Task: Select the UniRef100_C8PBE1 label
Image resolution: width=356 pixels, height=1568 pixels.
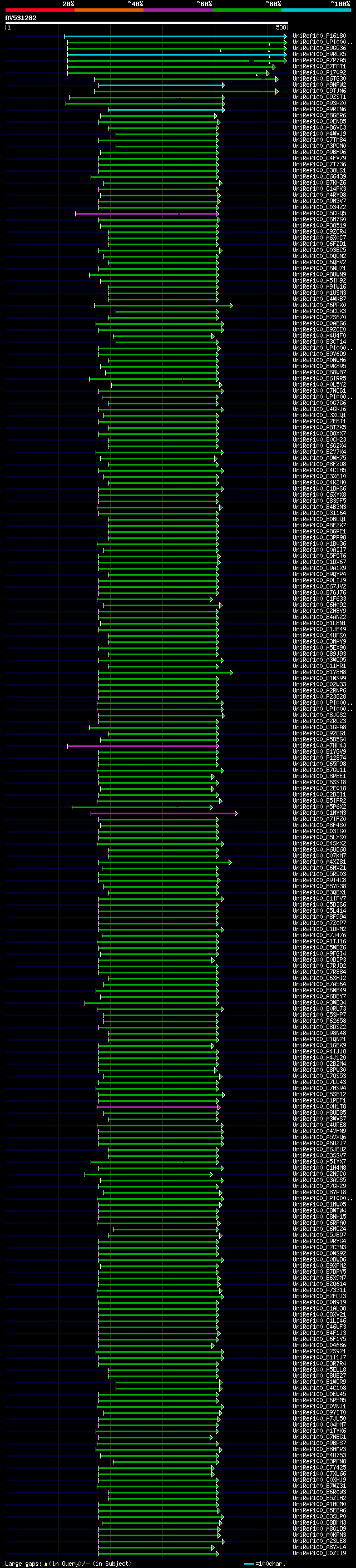Action: (x=319, y=776)
